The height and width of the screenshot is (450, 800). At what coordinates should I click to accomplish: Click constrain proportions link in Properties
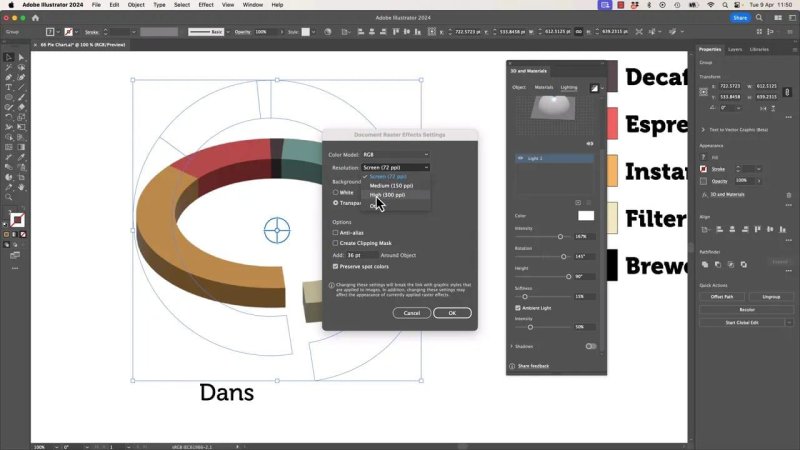pyautogui.click(x=787, y=92)
